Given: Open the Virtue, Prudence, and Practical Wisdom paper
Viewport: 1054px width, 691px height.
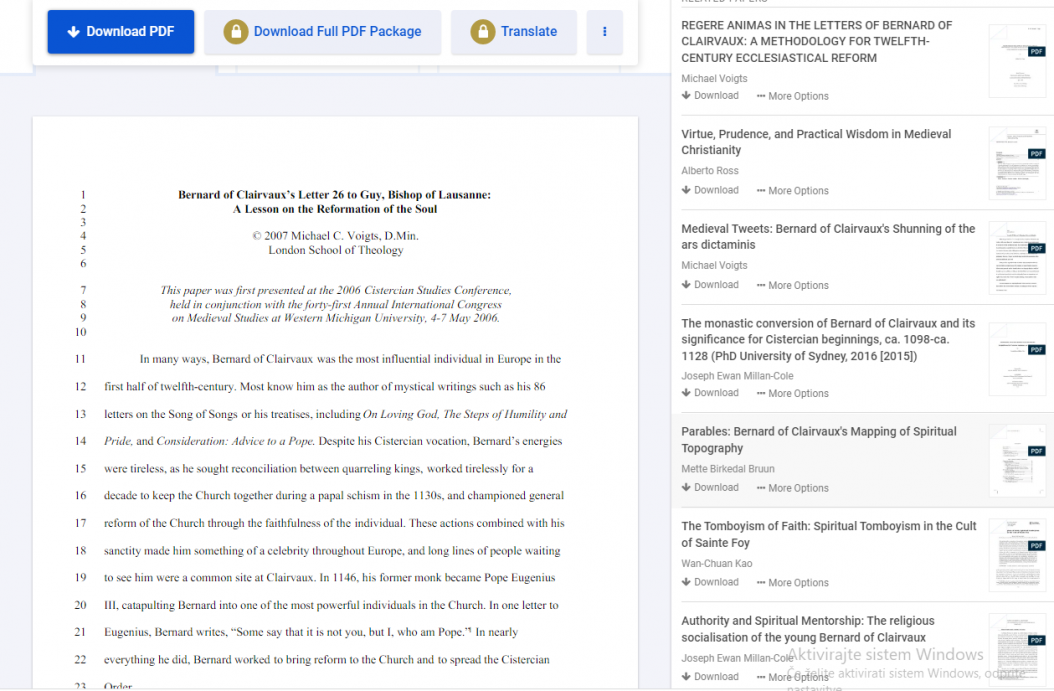Looking at the screenshot, I should [816, 142].
